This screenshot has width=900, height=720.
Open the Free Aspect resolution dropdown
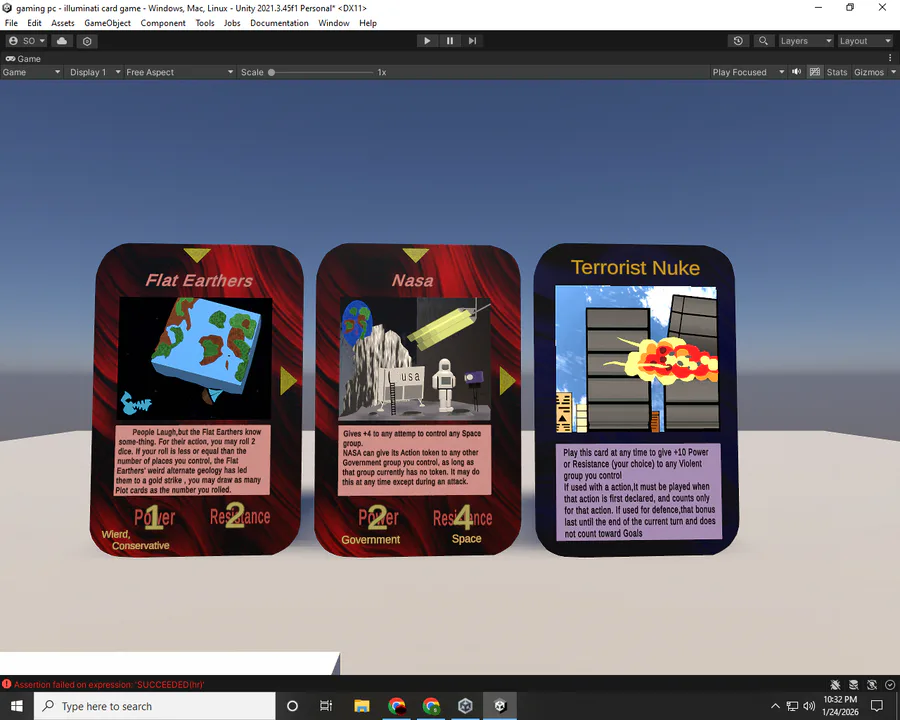pyautogui.click(x=180, y=72)
